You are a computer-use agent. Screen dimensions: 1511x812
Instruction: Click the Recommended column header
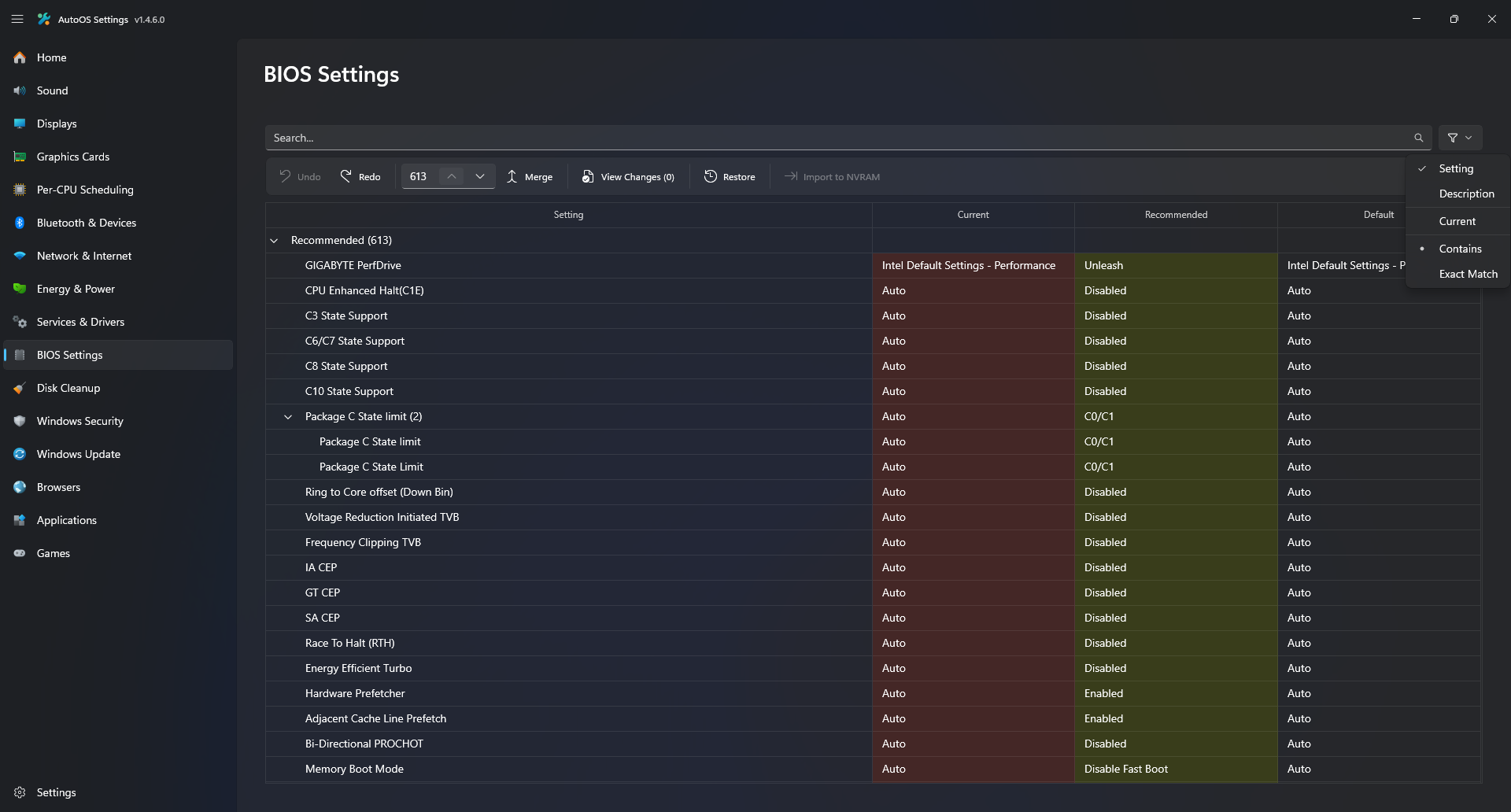coord(1176,215)
